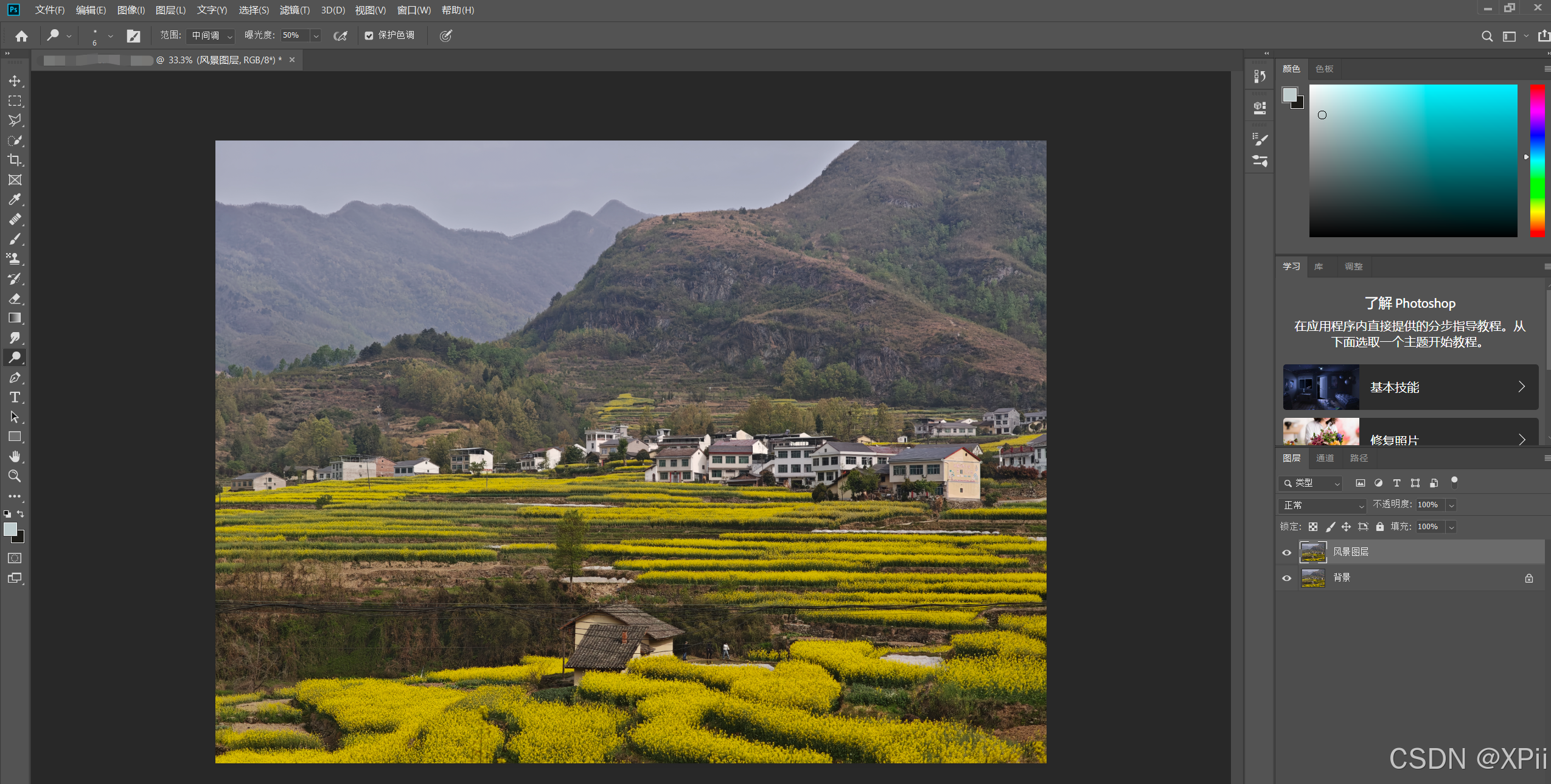The height and width of the screenshot is (784, 1551).
Task: Hide the 风景图层 layer visibility
Action: pos(1286,552)
